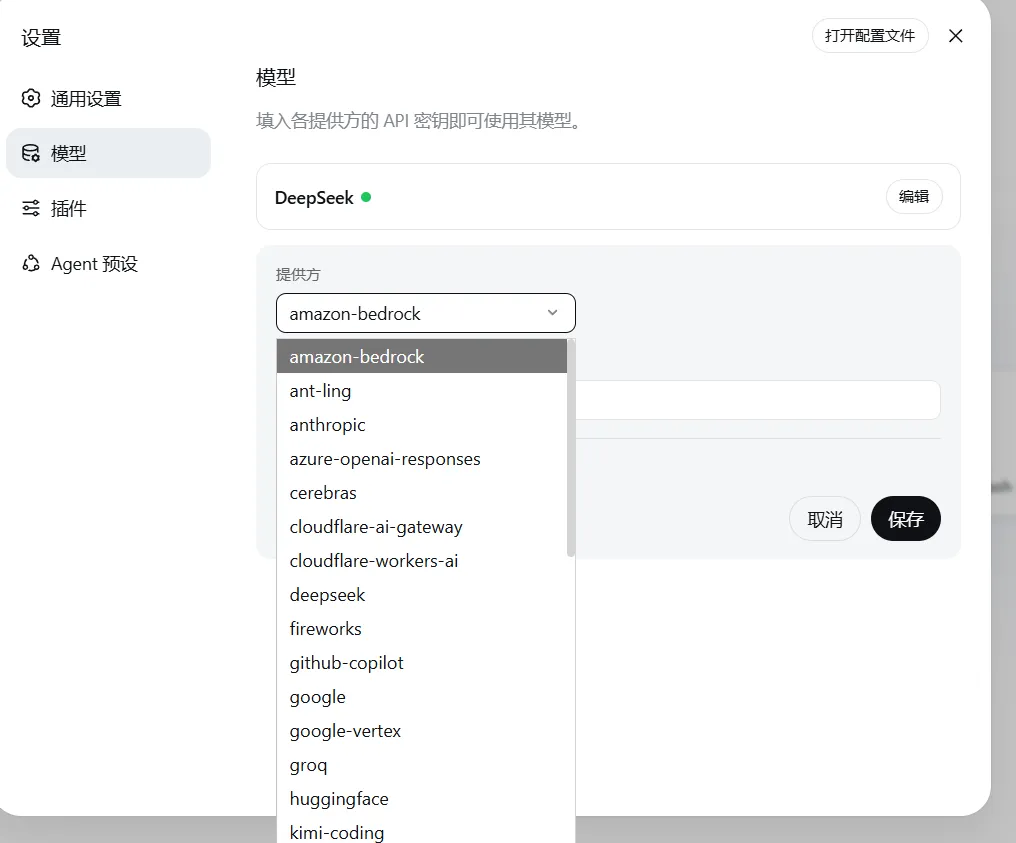This screenshot has width=1016, height=843.
Task: Open the Agent 预设 section
Action: 108,264
